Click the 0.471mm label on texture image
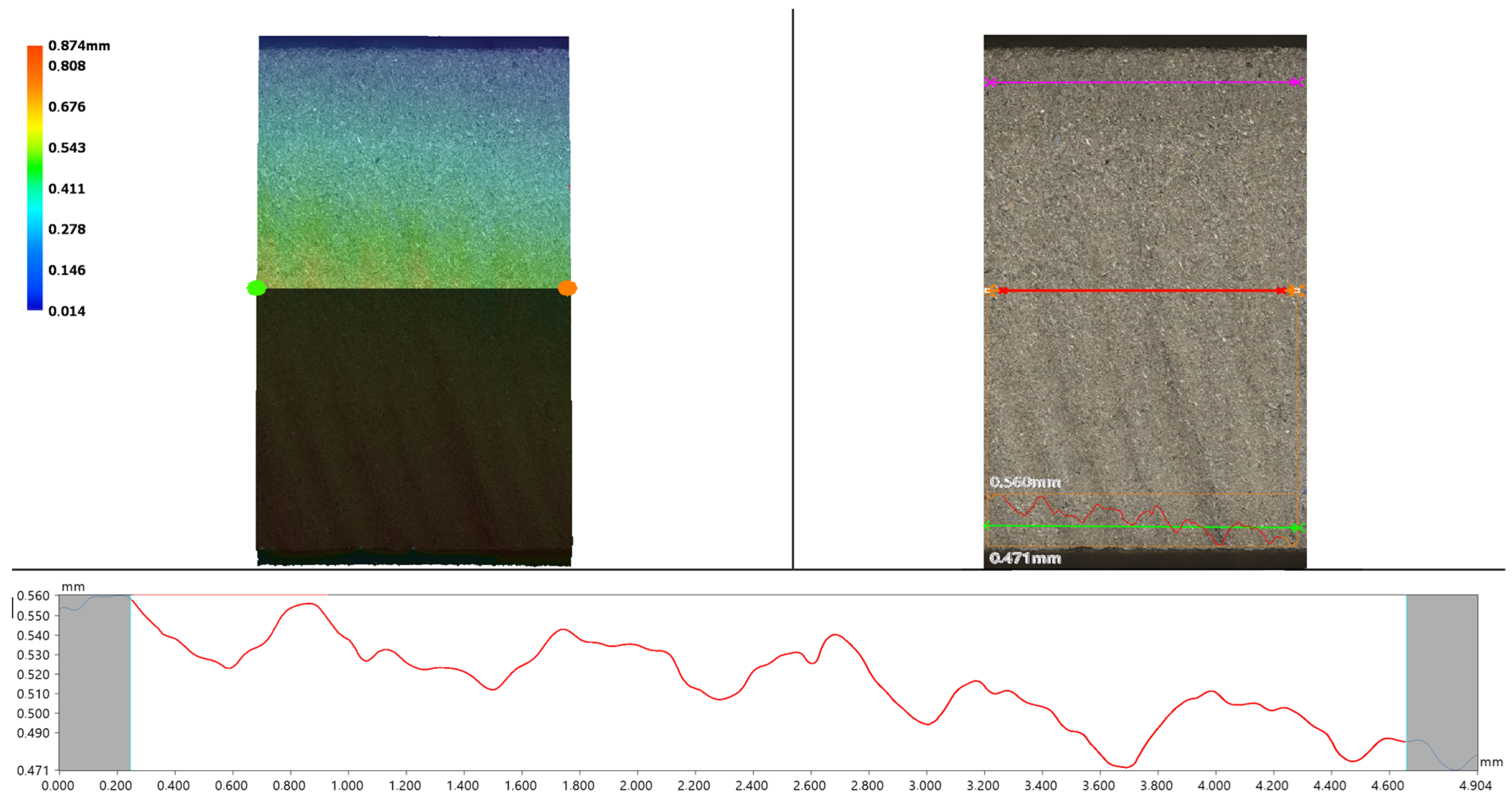Image resolution: width=1512 pixels, height=799 pixels. (1025, 558)
